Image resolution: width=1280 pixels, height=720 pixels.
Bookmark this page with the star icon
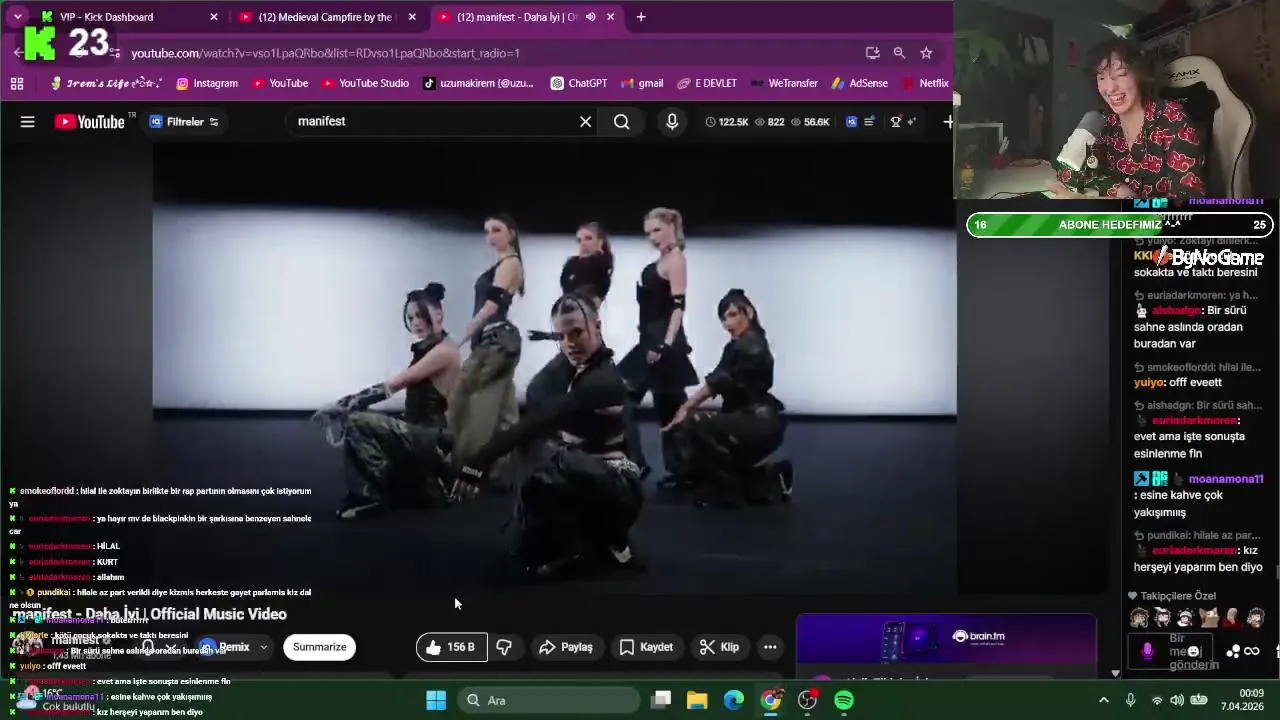pos(926,53)
